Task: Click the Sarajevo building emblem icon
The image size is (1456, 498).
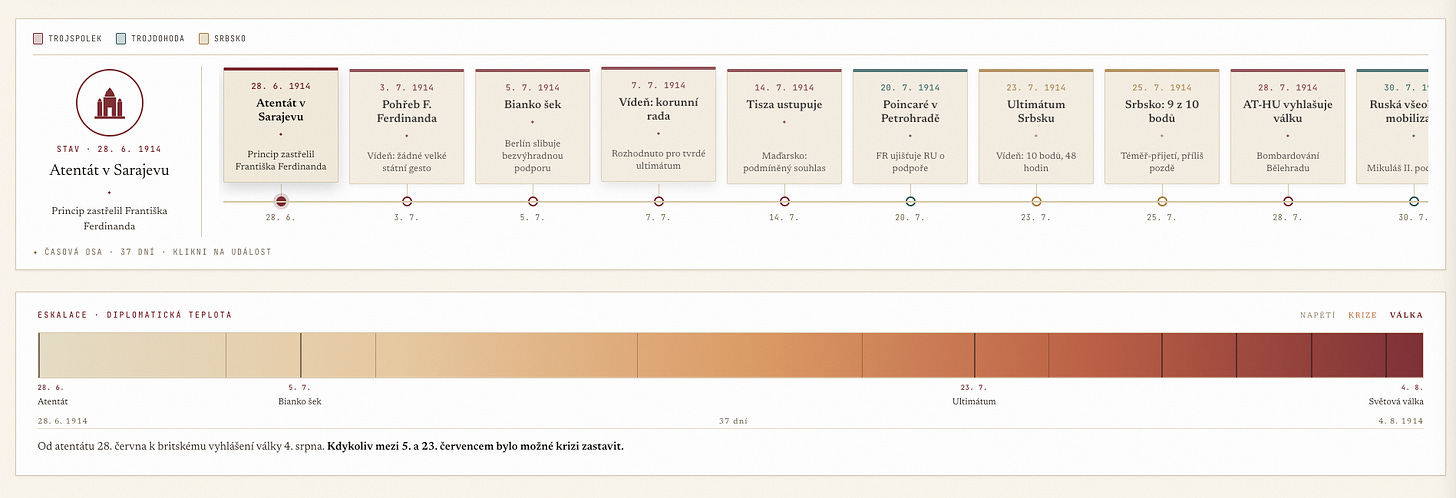Action: pyautogui.click(x=110, y=102)
